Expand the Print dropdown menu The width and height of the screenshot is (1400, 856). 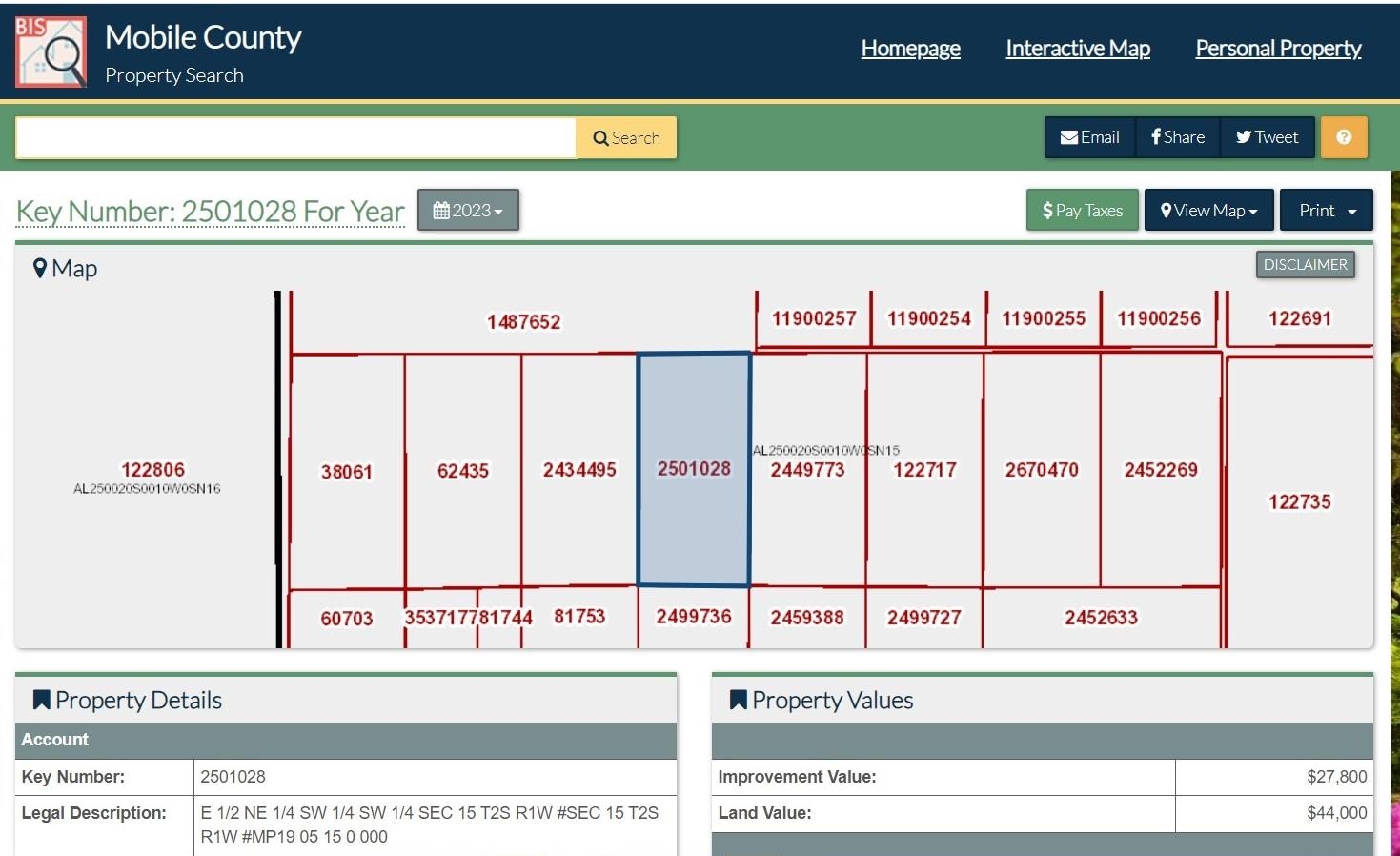tap(1327, 210)
